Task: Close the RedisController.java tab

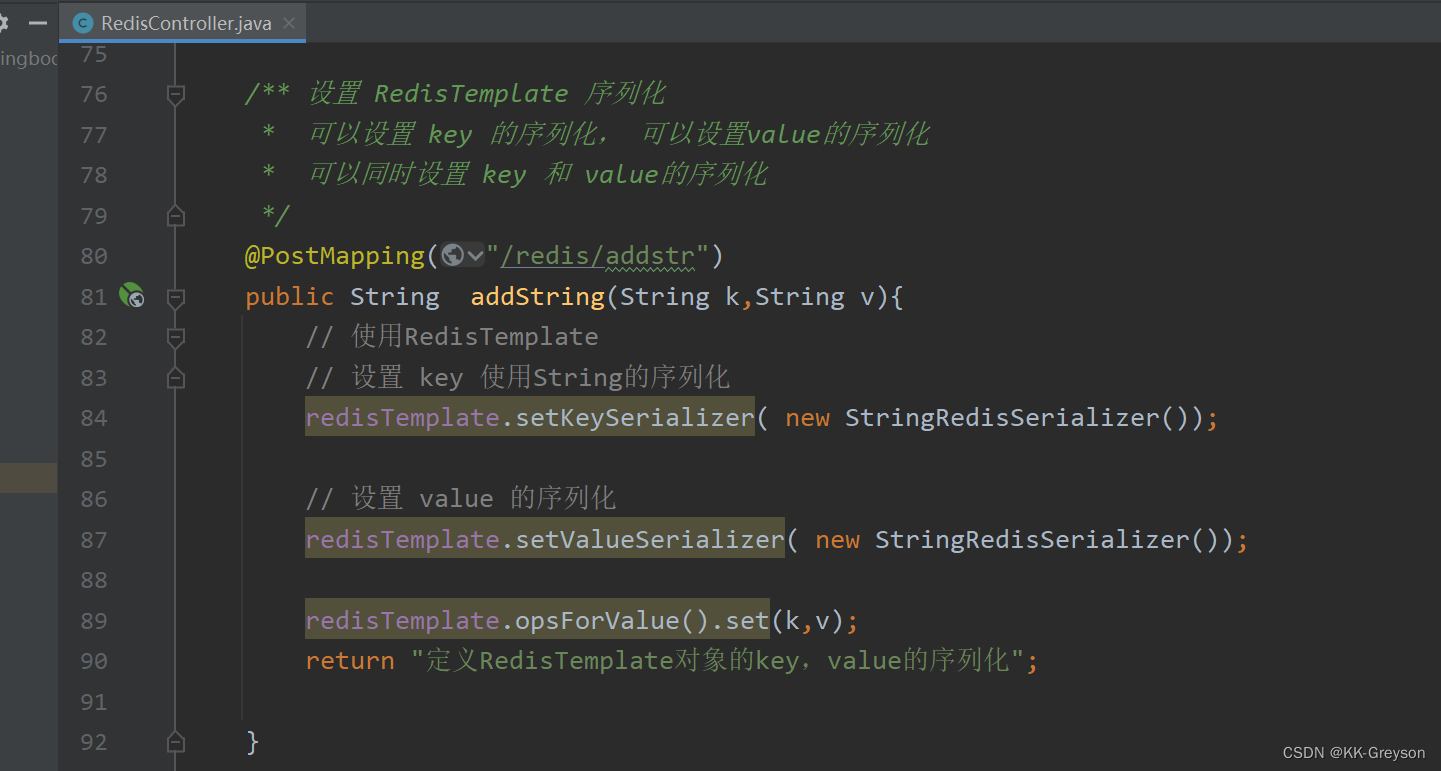Action: [289, 23]
